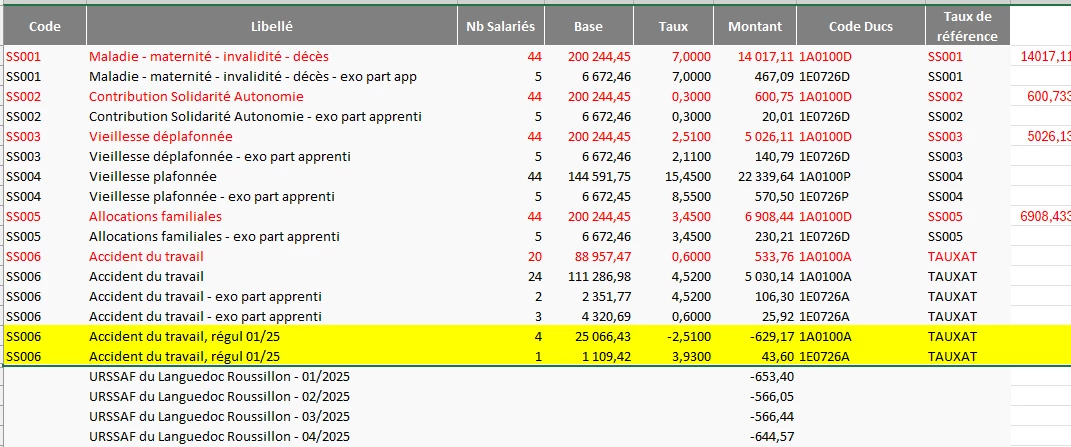Select the yellow cell with rate 3,9300
Image resolution: width=1071 pixels, height=447 pixels.
tap(692, 356)
